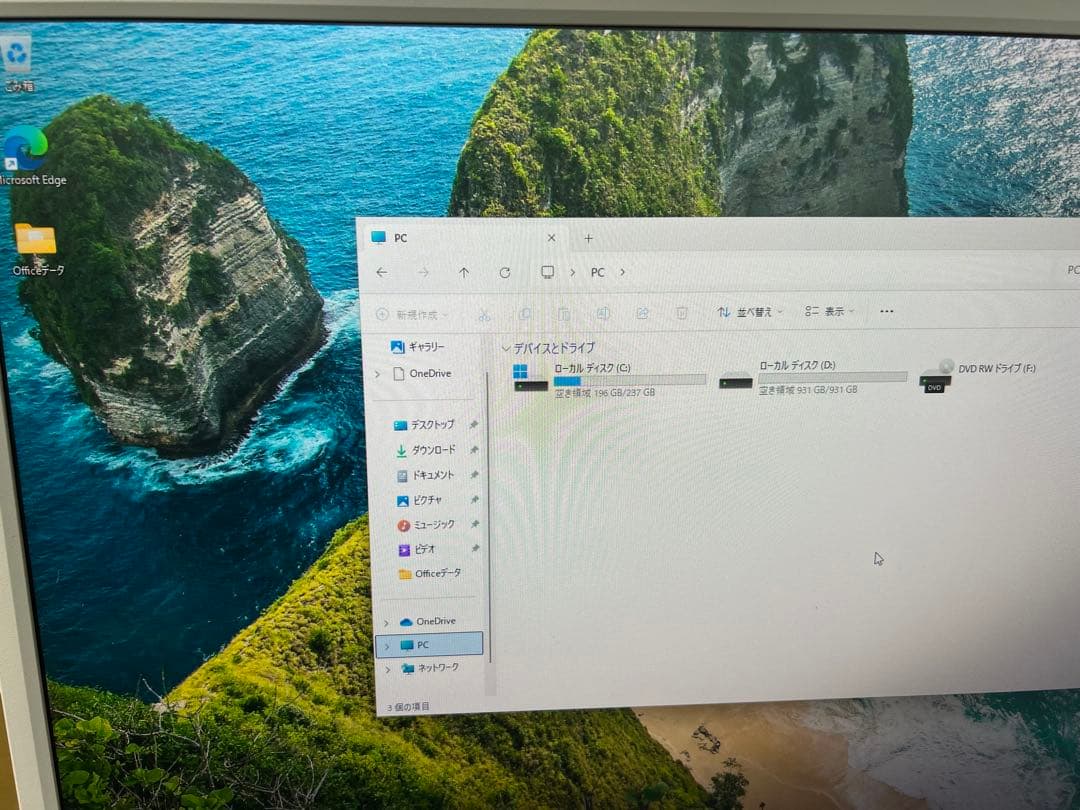
Task: Collapse the デバイスとドライブ section
Action: (508, 348)
